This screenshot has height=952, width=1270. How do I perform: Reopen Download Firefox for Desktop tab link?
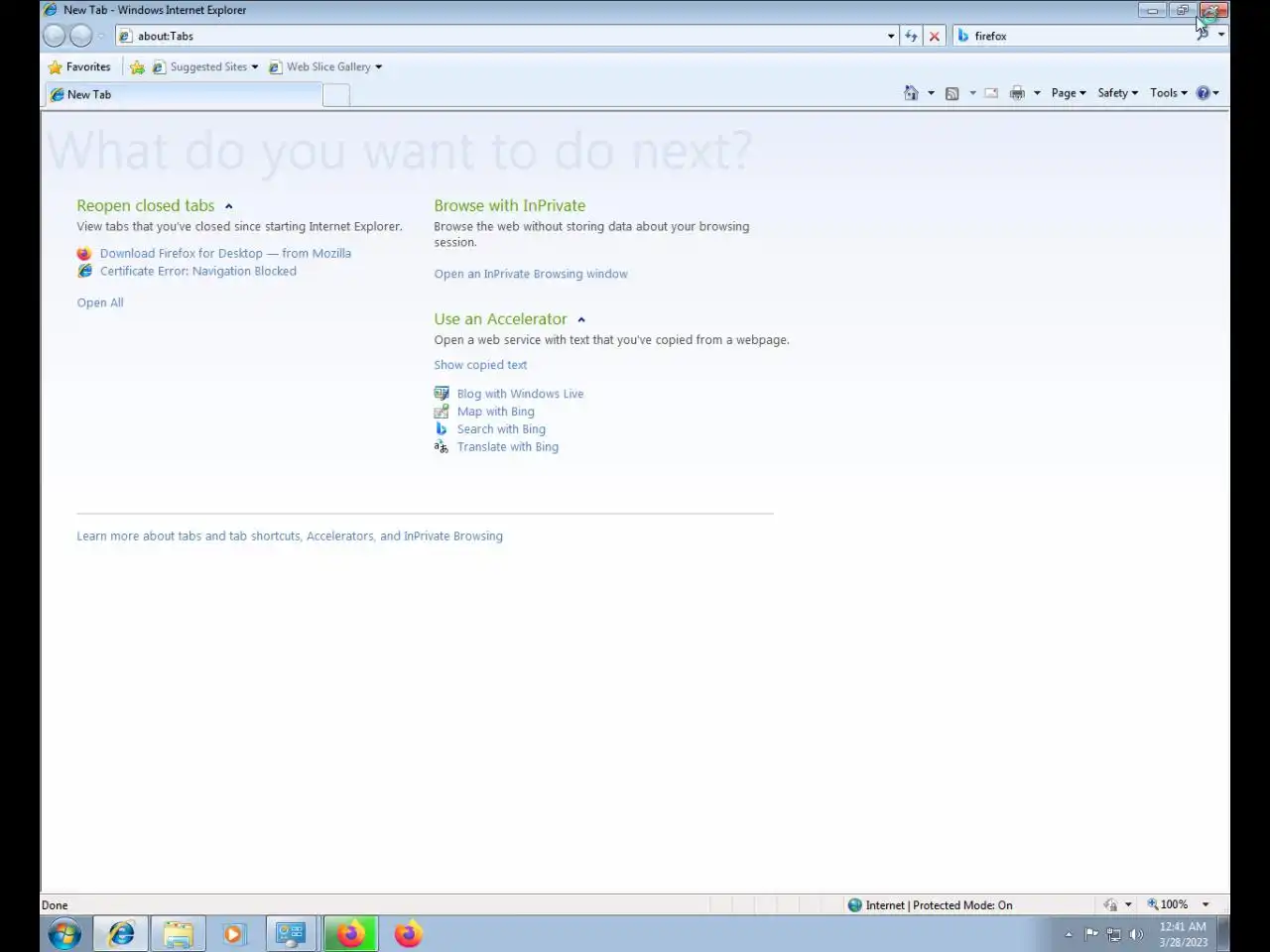click(x=225, y=253)
